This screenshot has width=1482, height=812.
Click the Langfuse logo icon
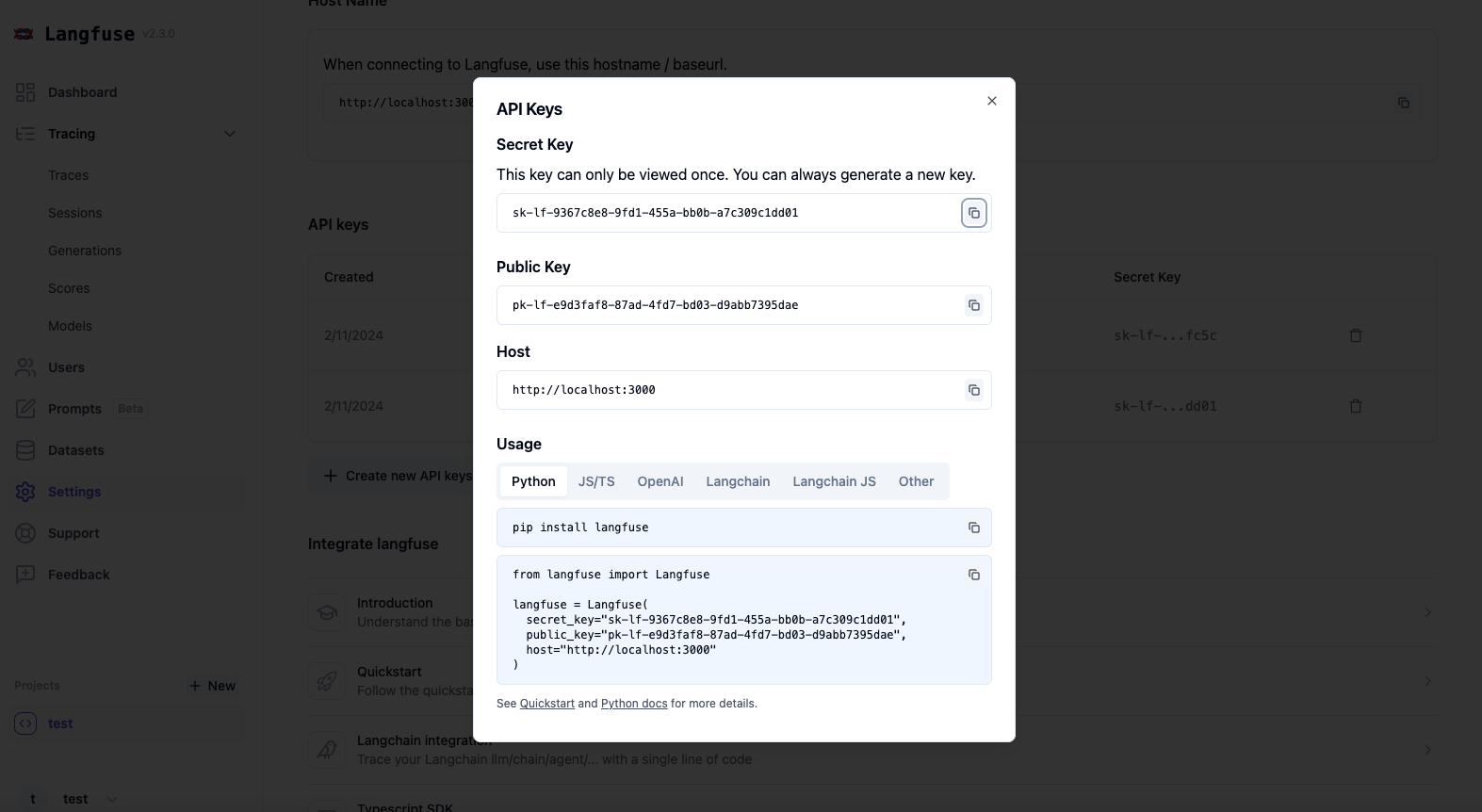pos(24,34)
